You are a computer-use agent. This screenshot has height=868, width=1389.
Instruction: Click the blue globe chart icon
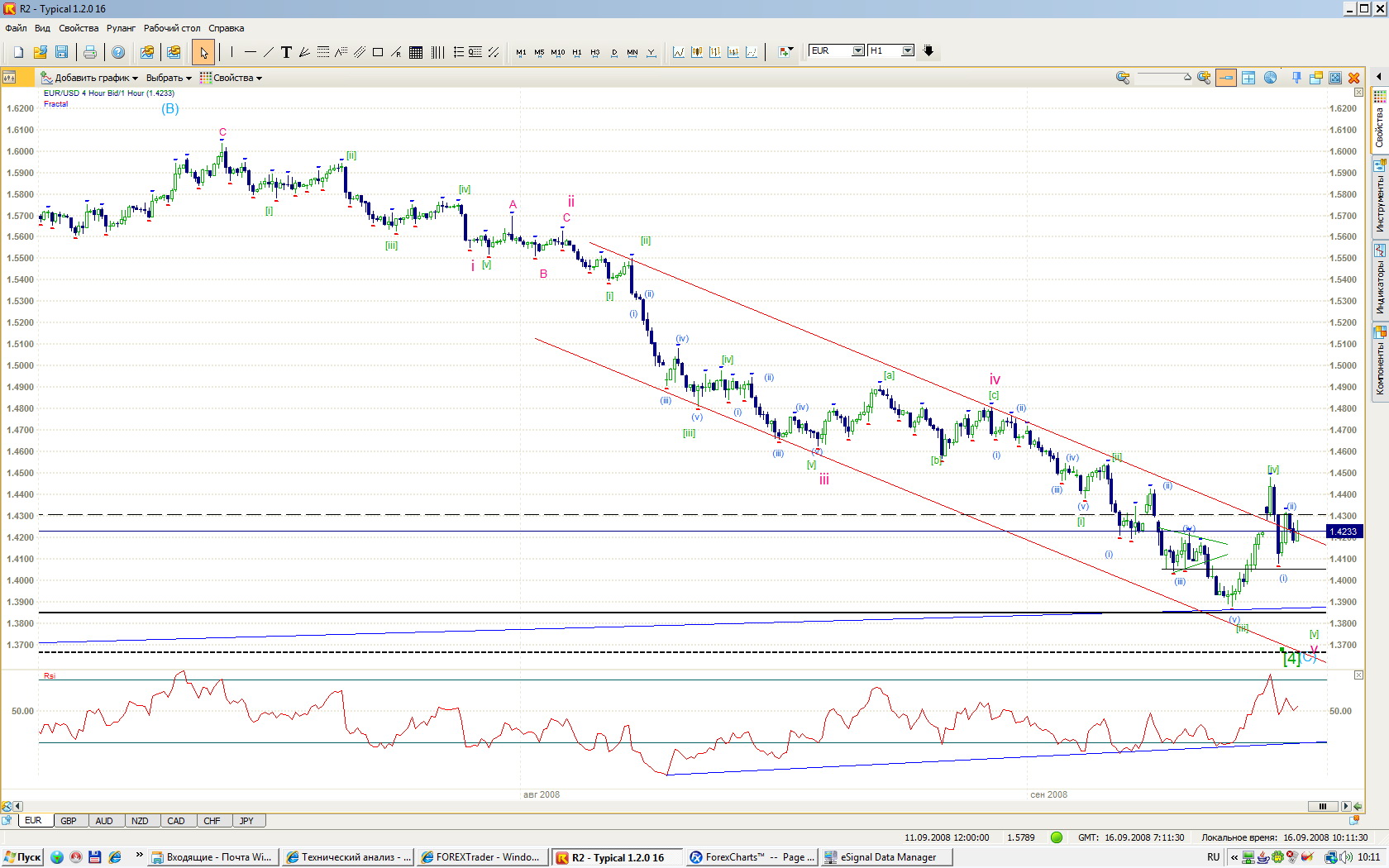[1271, 78]
